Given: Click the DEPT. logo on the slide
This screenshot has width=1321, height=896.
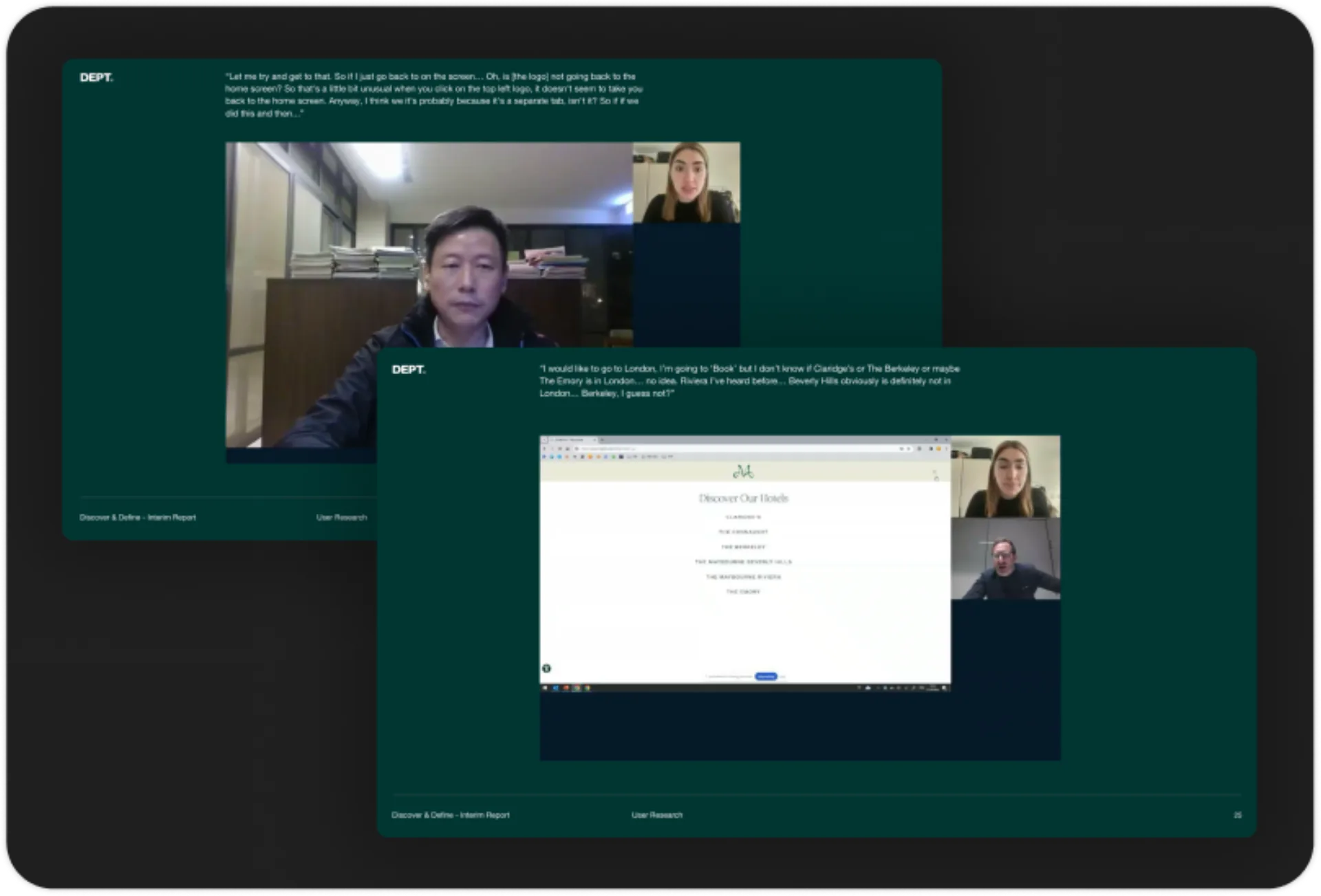Looking at the screenshot, I should pyautogui.click(x=410, y=369).
